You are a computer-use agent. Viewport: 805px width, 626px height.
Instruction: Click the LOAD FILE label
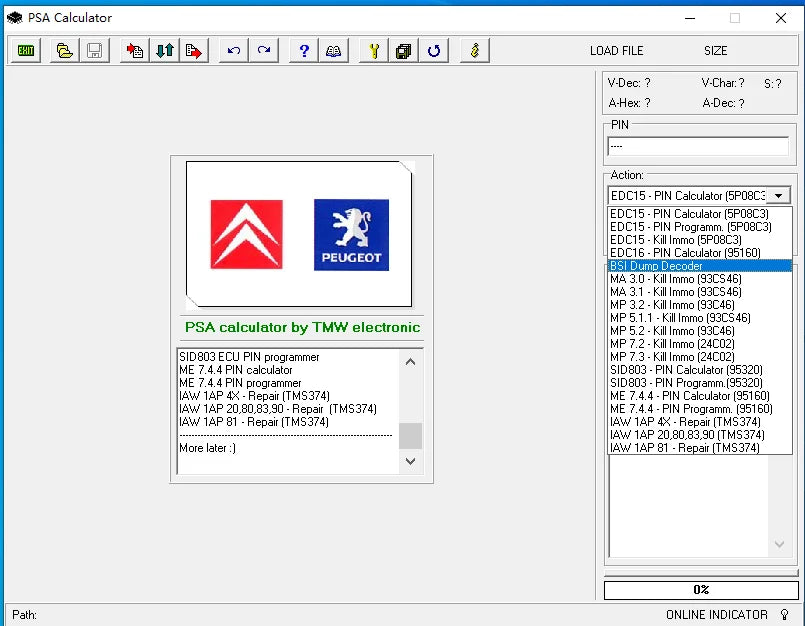(617, 51)
